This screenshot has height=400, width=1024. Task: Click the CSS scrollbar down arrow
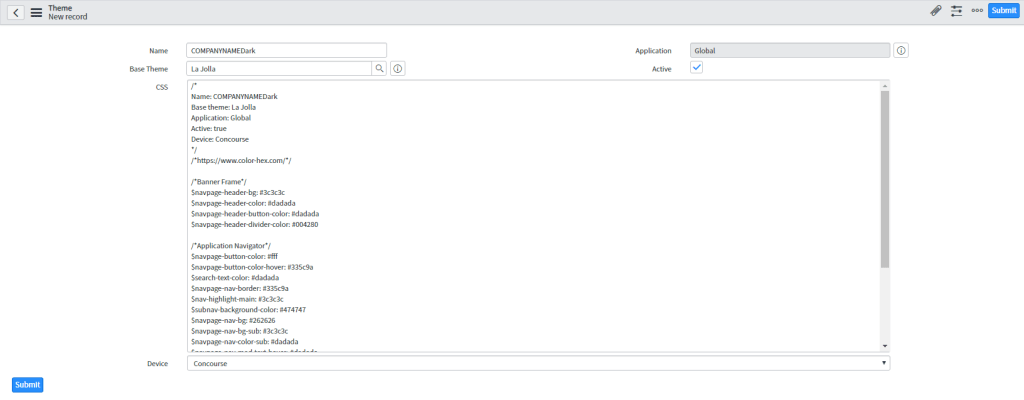(x=885, y=346)
